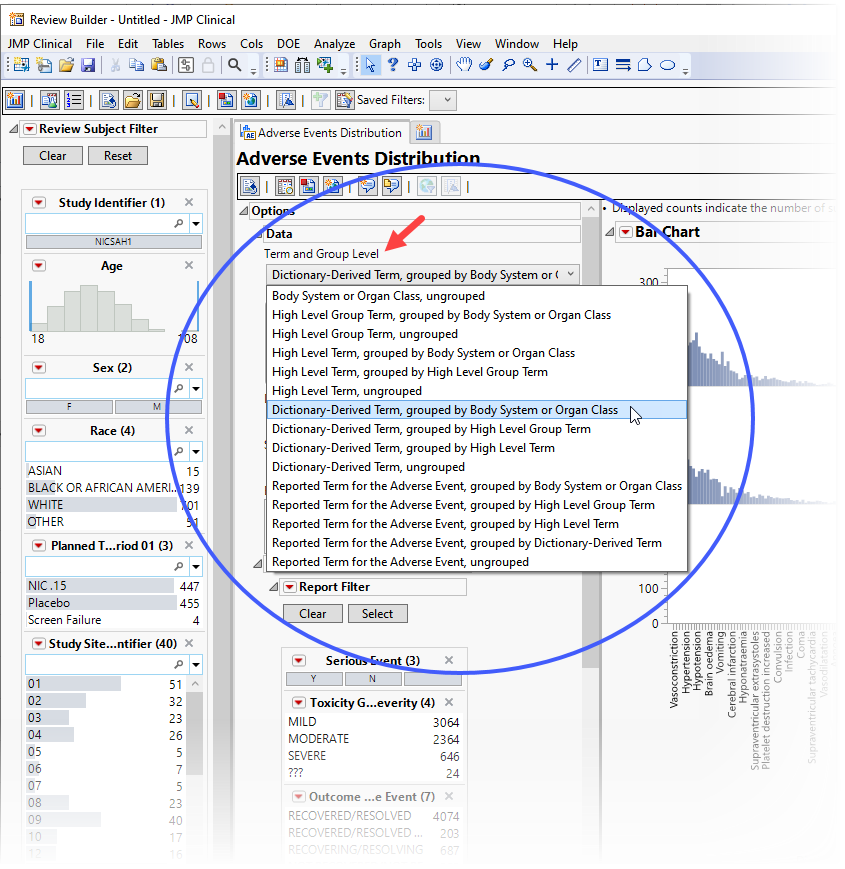Toggle the Y filter under Serious Event

(313, 679)
